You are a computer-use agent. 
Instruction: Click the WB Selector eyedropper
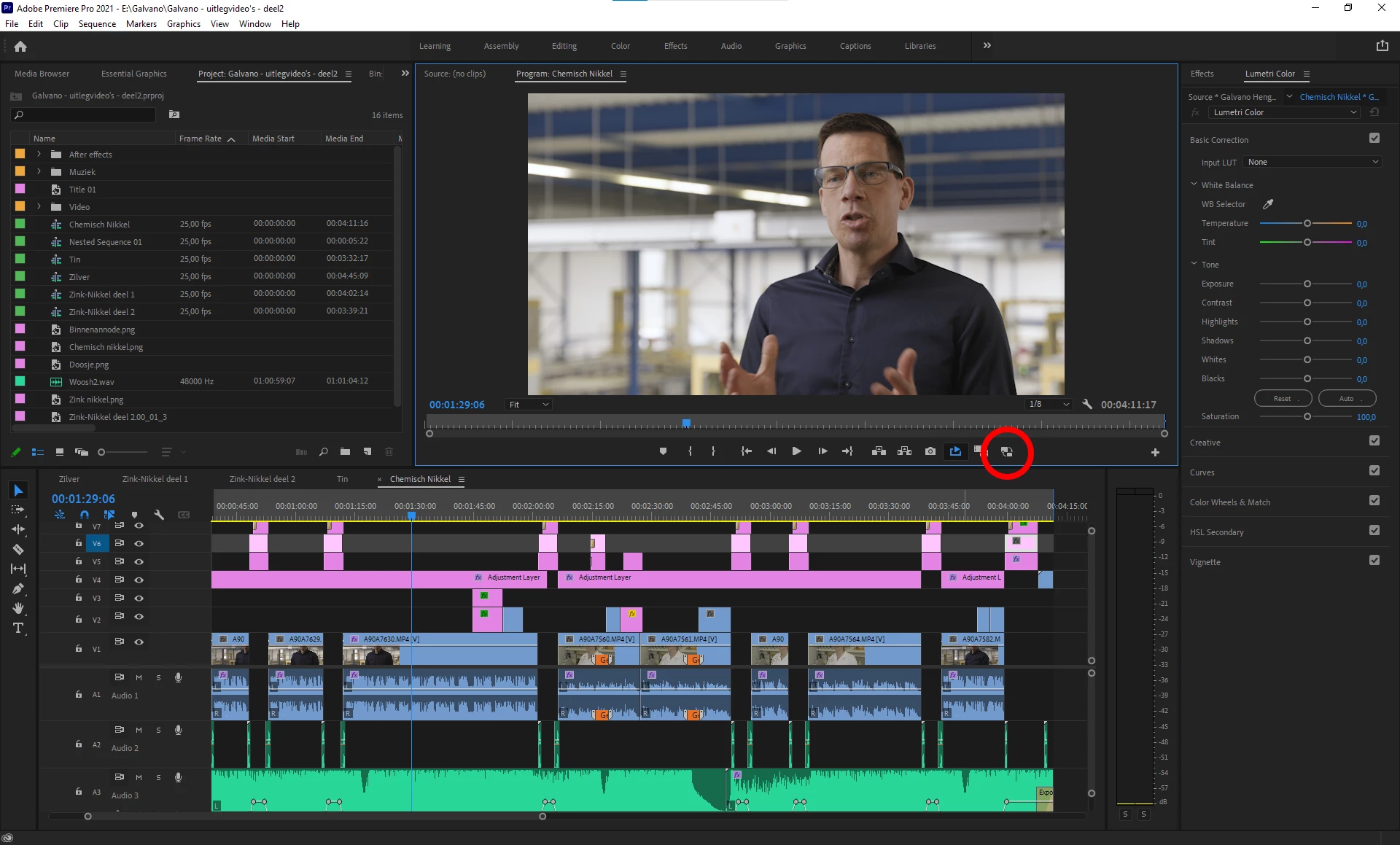[x=1268, y=204]
